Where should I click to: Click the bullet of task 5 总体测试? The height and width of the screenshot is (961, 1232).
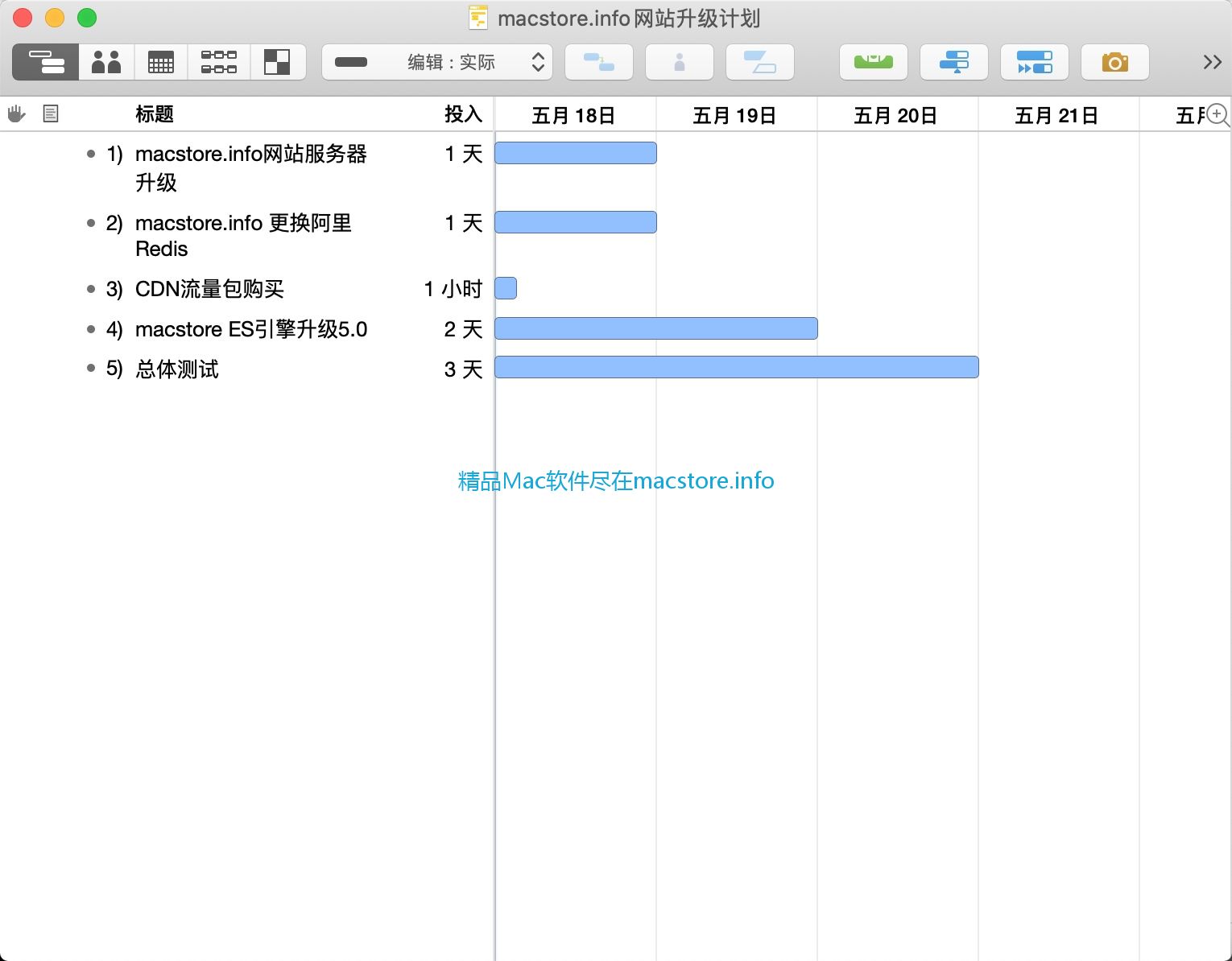point(91,368)
